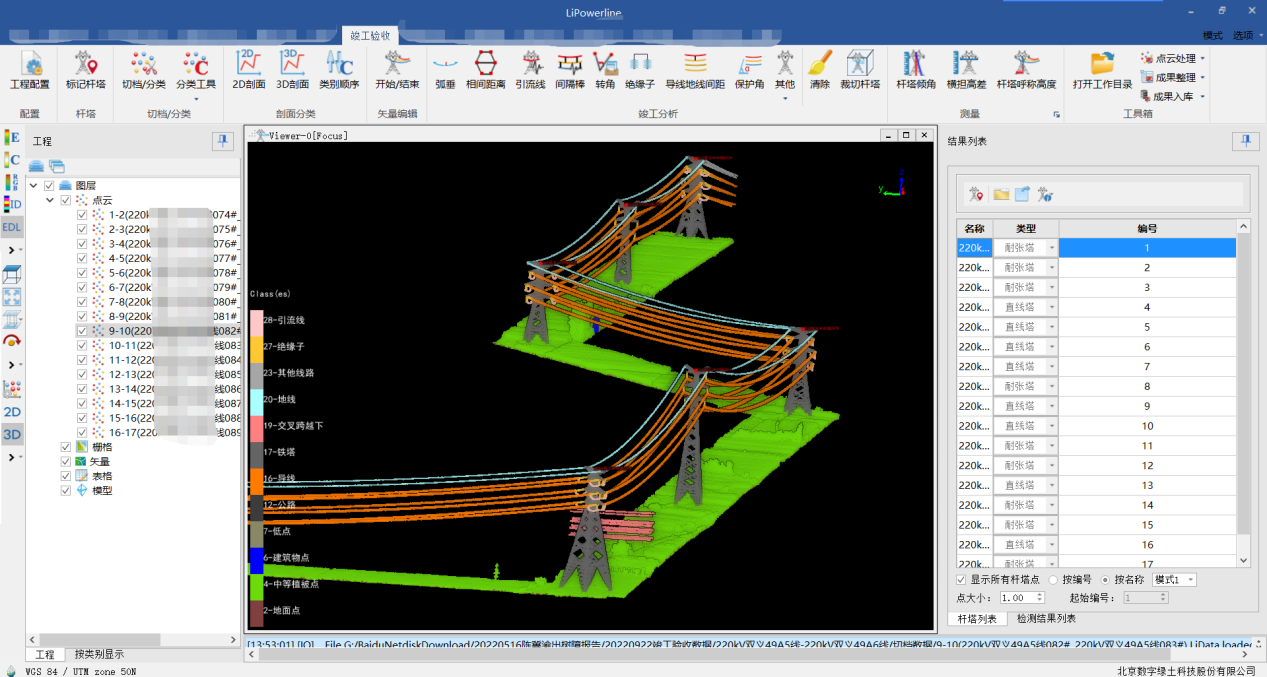Toggle the 模型 model layer checkbox

(x=66, y=490)
